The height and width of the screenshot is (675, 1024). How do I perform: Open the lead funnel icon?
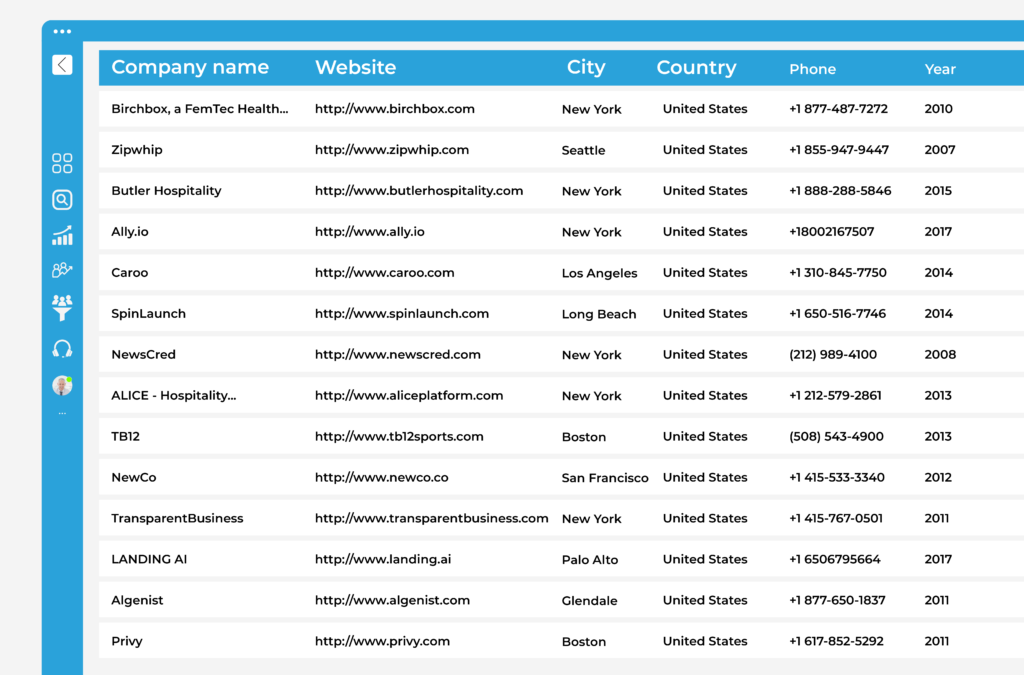tap(62, 307)
